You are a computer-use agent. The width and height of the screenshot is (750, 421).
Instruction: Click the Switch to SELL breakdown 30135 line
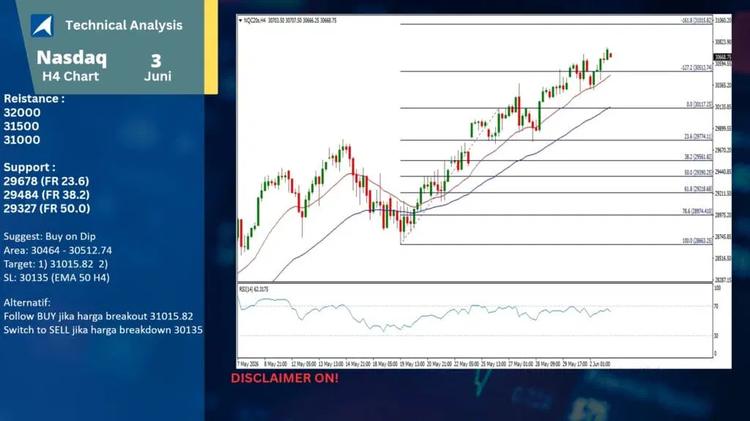103,330
